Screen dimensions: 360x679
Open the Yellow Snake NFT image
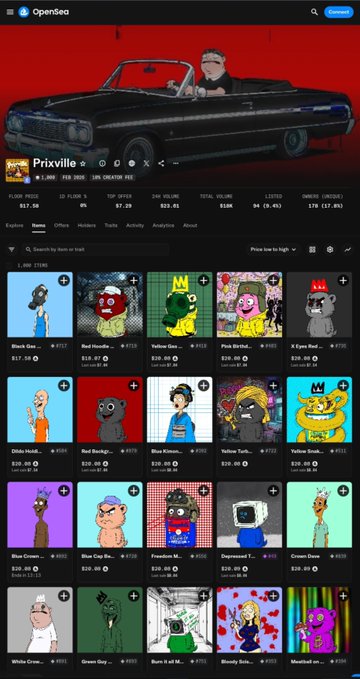pyautogui.click(x=319, y=409)
